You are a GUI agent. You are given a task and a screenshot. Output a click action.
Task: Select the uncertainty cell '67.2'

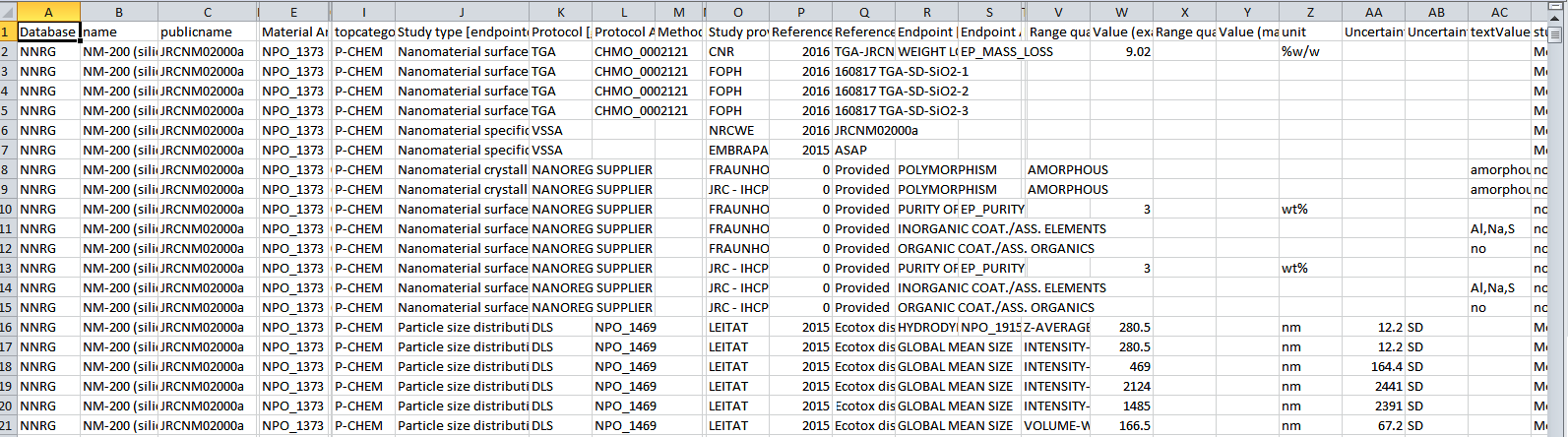pyautogui.click(x=1374, y=425)
